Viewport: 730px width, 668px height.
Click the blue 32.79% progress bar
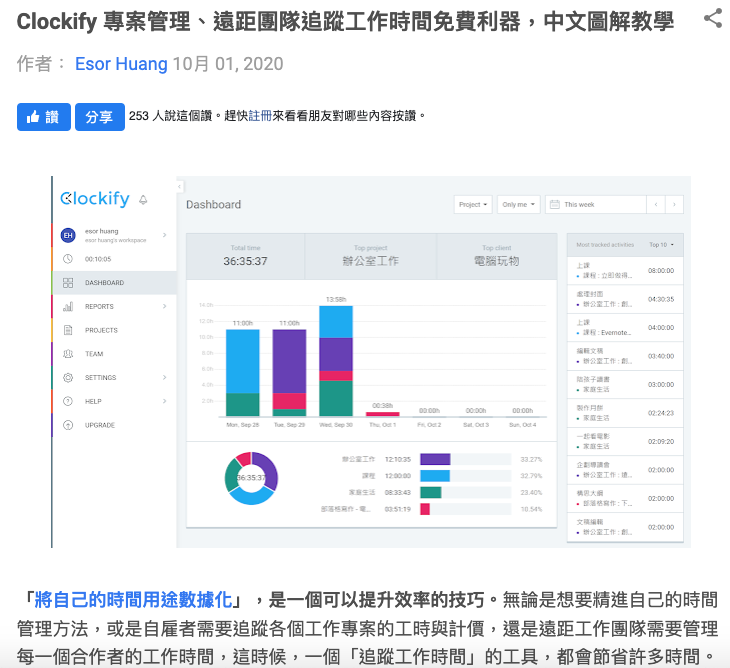[435, 476]
